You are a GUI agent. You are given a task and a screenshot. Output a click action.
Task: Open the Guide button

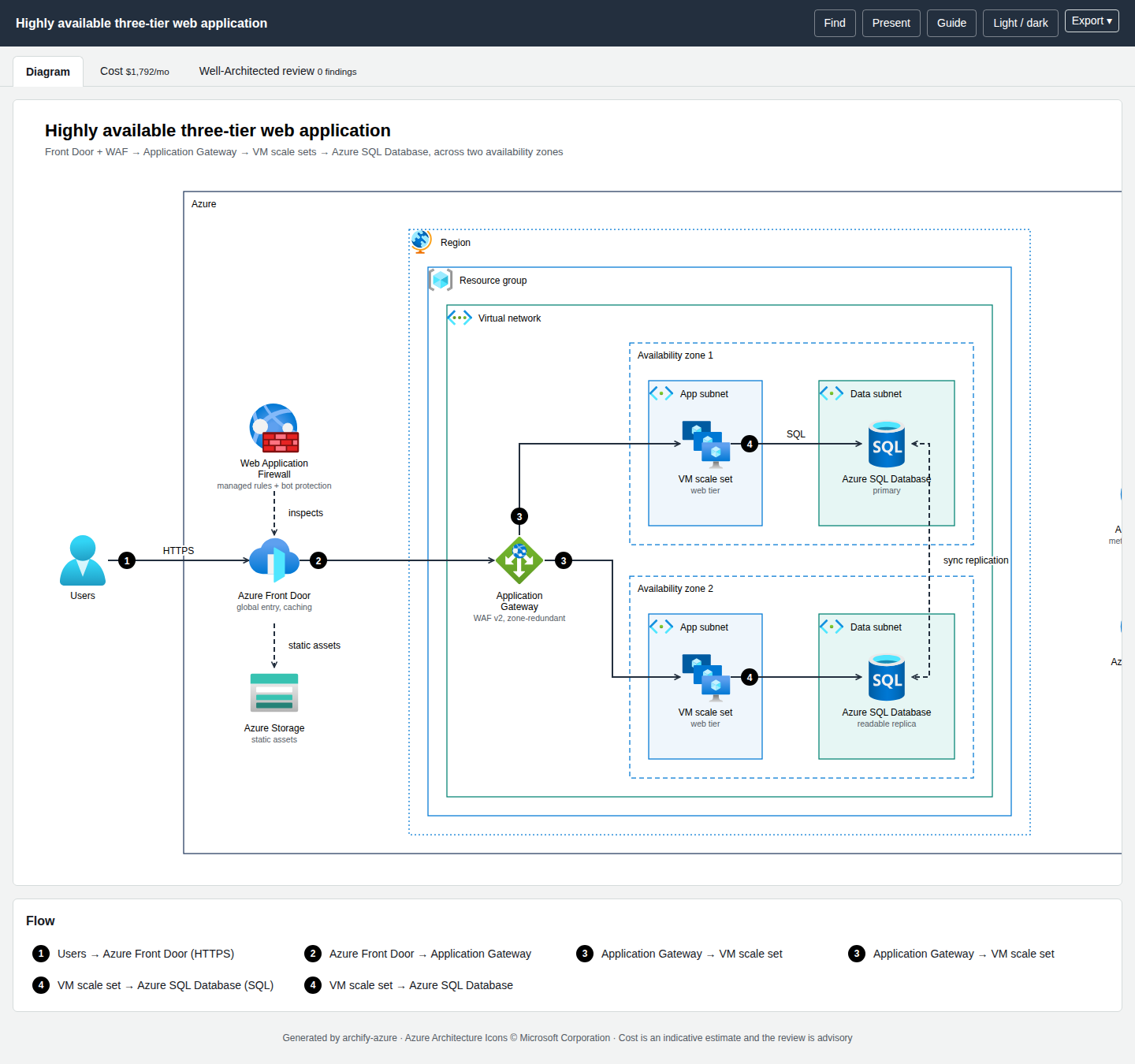[x=951, y=23]
